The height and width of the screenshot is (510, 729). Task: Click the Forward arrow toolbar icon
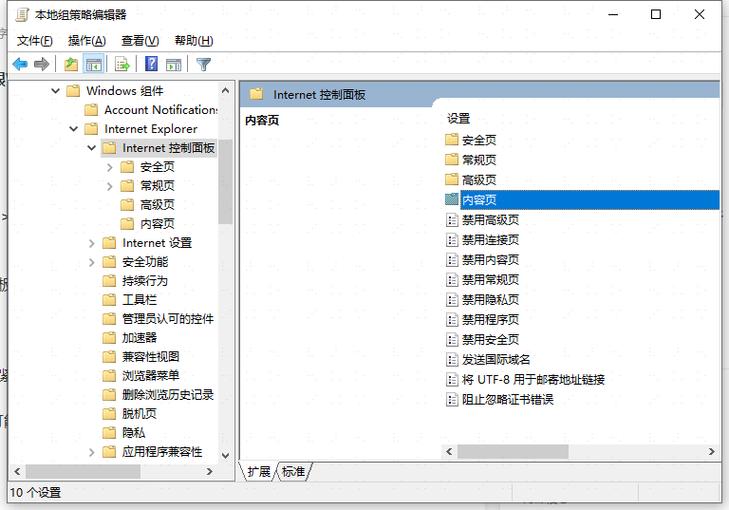pyautogui.click(x=41, y=64)
